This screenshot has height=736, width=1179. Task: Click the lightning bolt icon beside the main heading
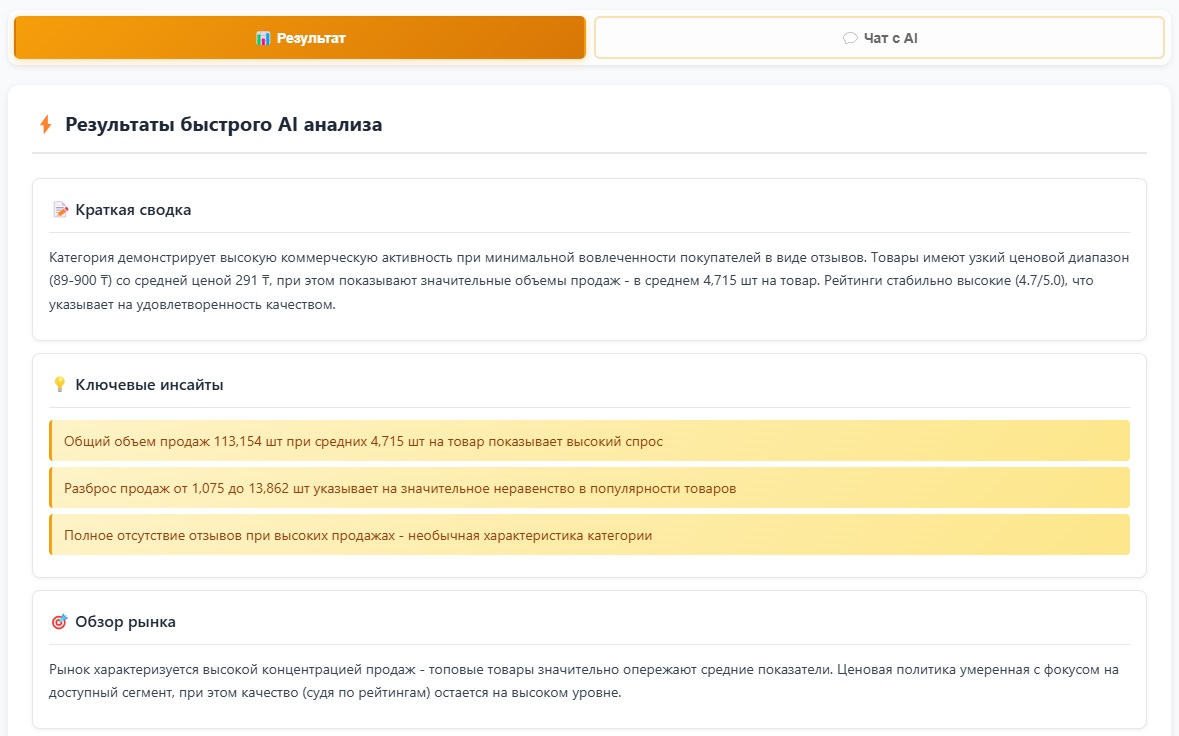45,125
